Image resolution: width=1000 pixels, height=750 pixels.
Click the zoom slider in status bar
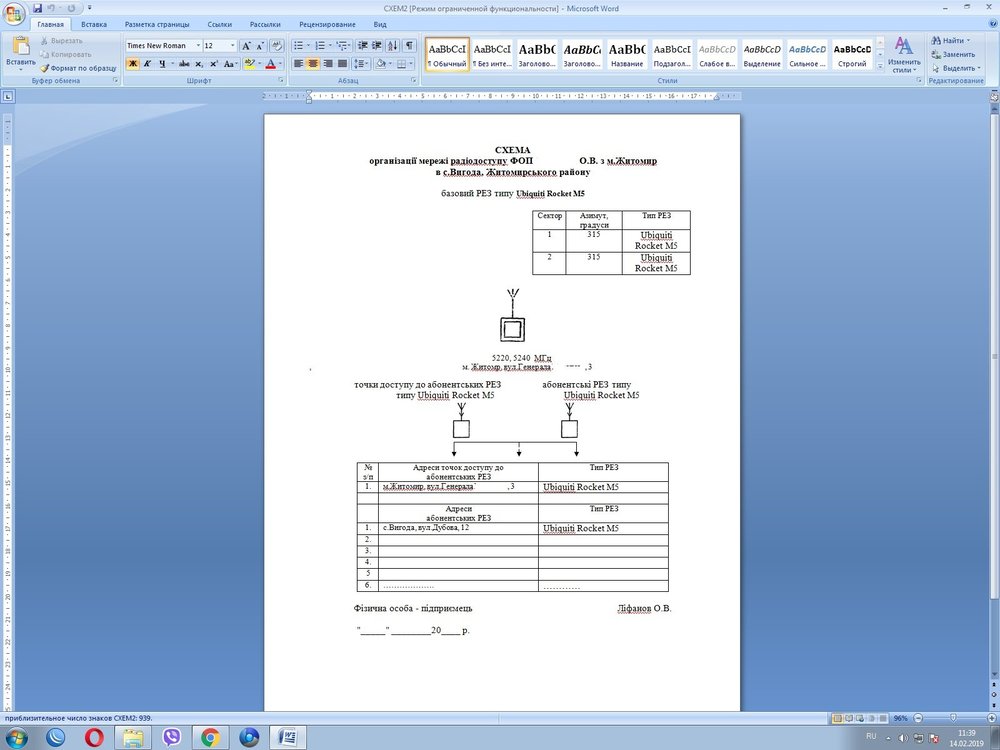click(x=951, y=718)
